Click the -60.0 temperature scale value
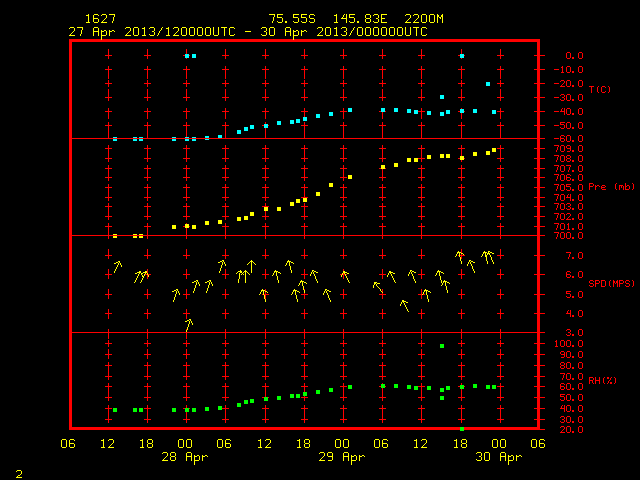 point(569,139)
